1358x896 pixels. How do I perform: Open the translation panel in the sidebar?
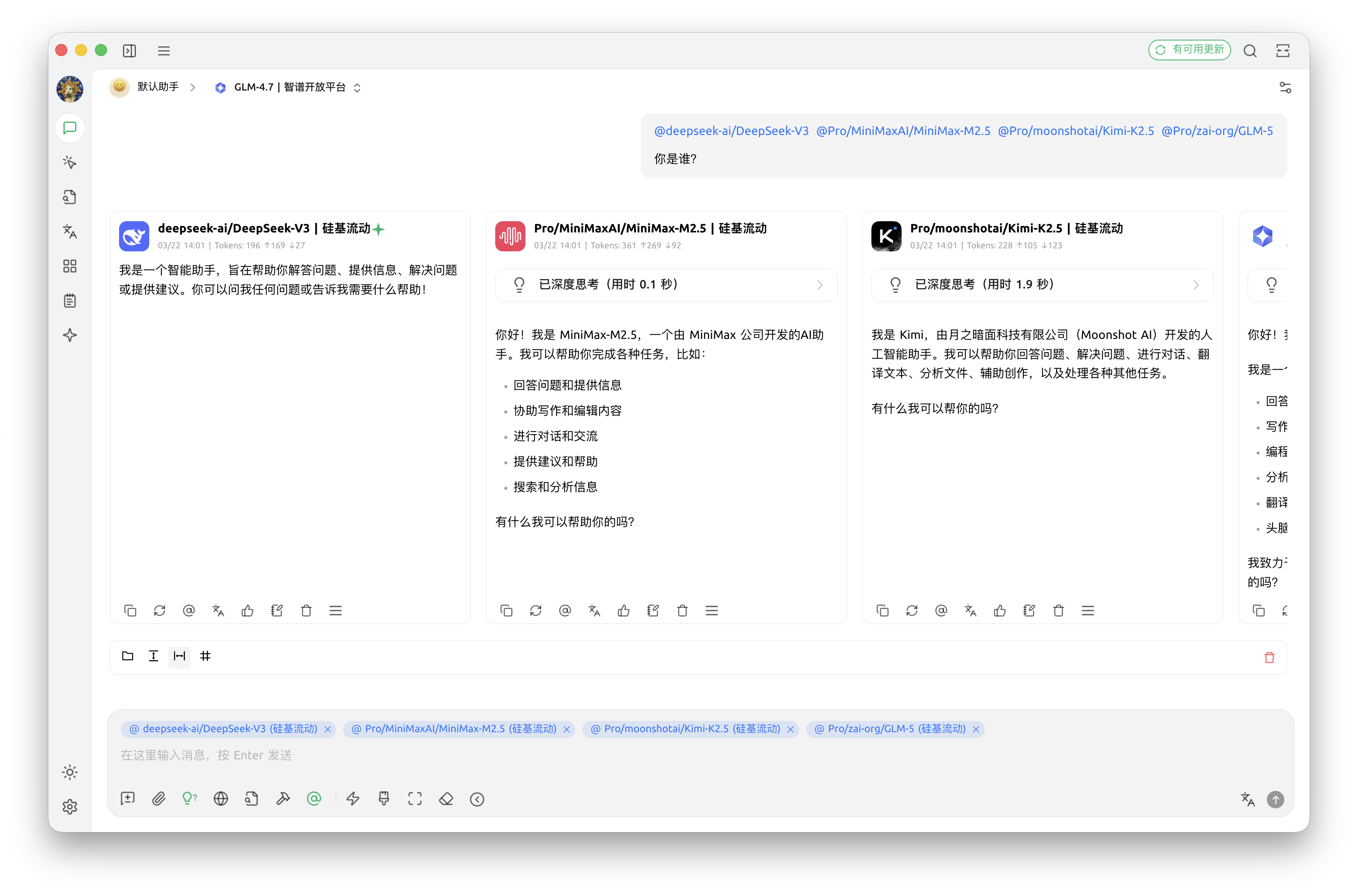[70, 232]
